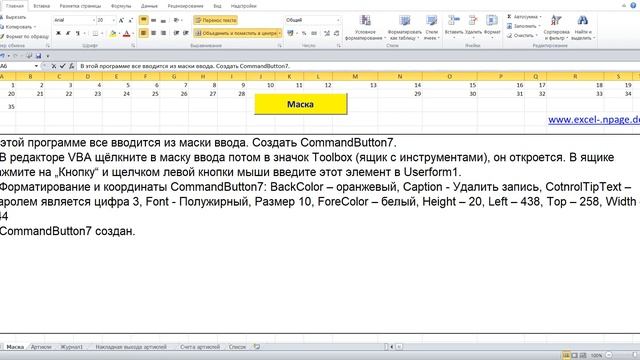
Task: Open Найти и выделить menu
Action: pos(582,27)
